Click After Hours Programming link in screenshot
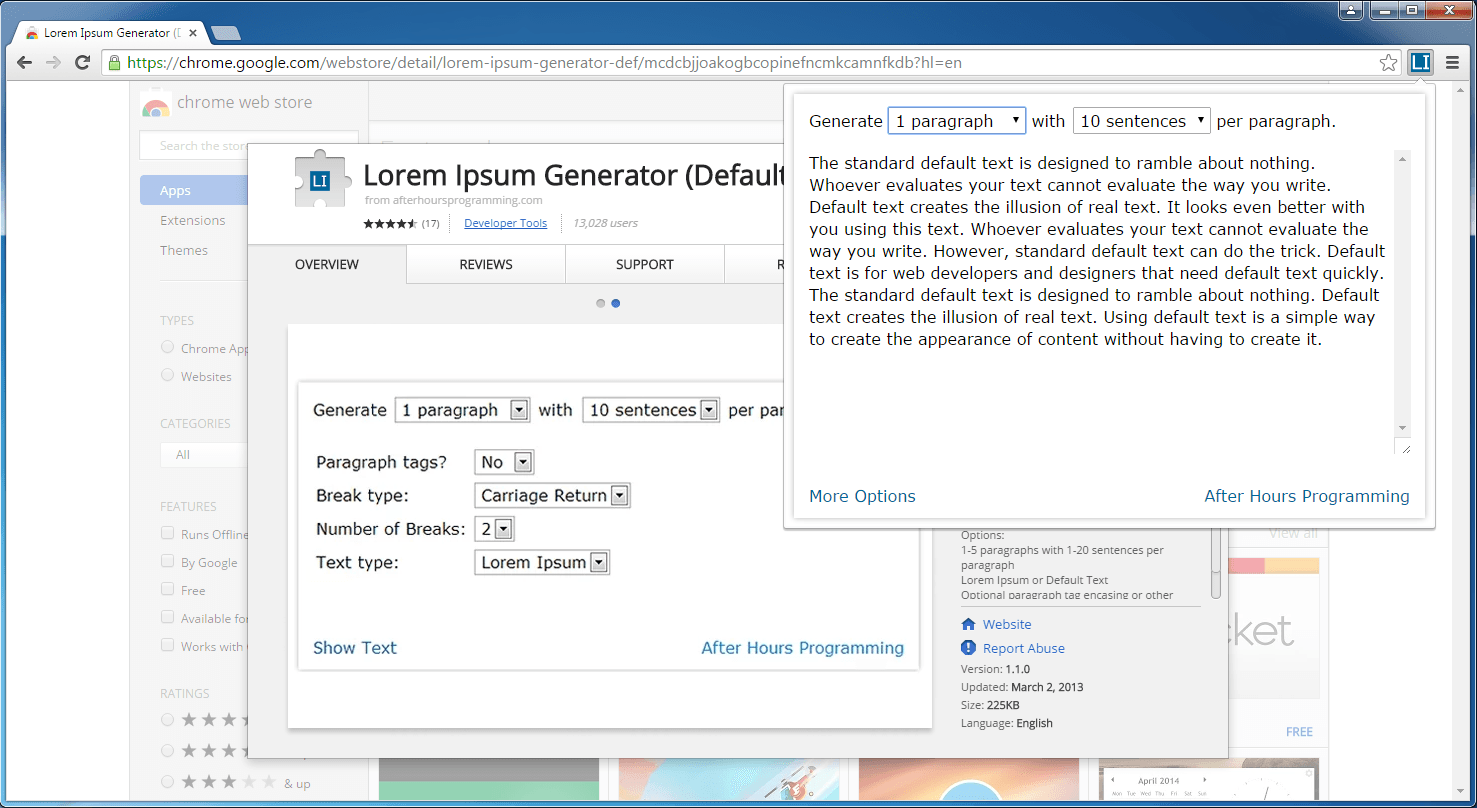Viewport: 1477px width, 808px height. tap(802, 648)
